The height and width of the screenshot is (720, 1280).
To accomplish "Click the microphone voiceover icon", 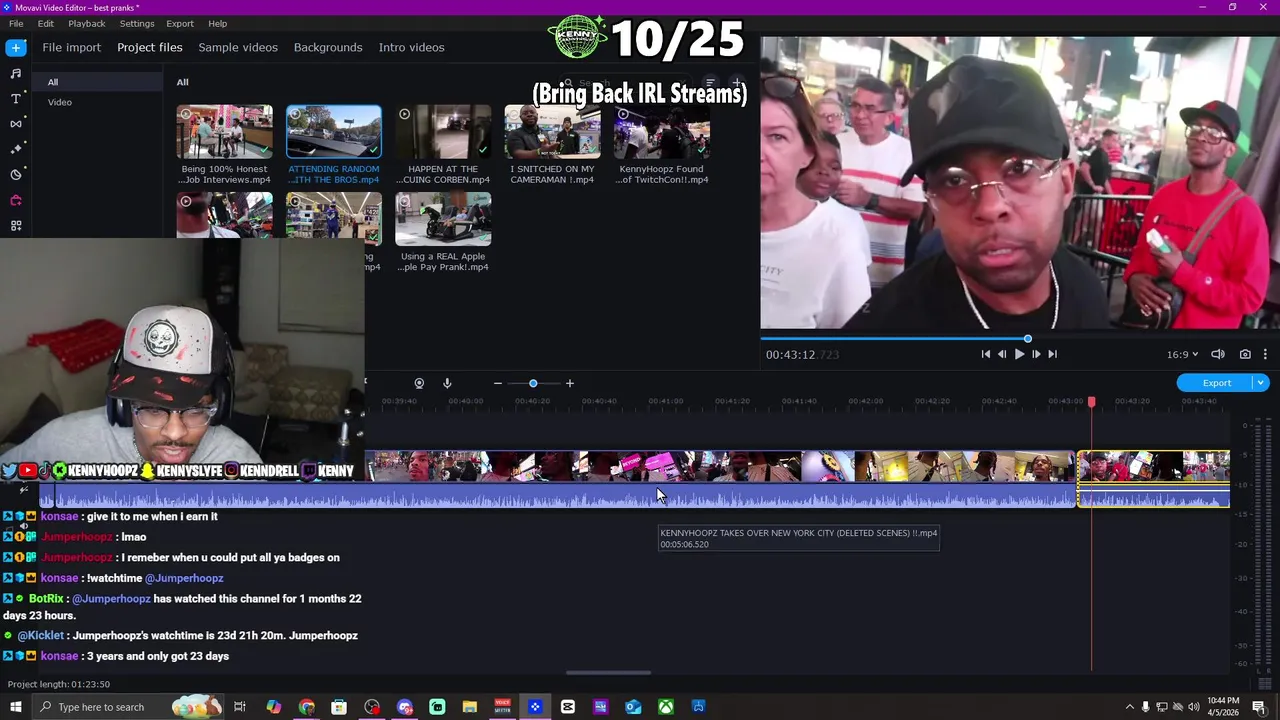I will pos(447,383).
